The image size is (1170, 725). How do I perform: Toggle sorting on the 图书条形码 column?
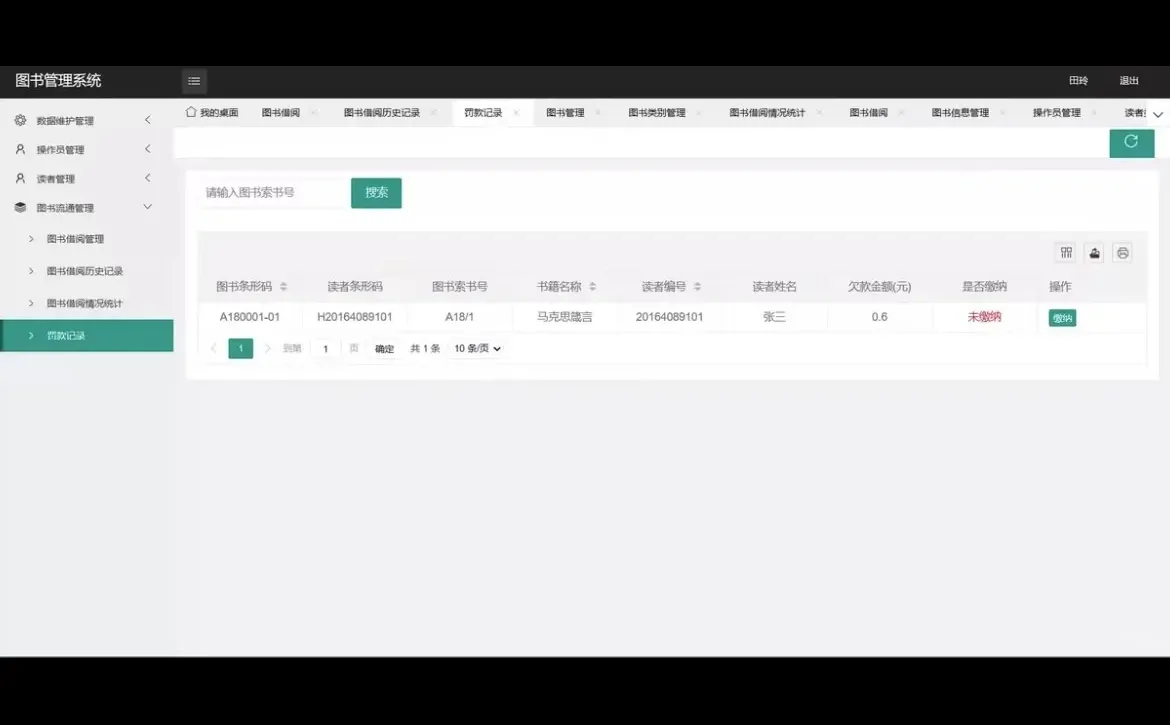(x=283, y=285)
